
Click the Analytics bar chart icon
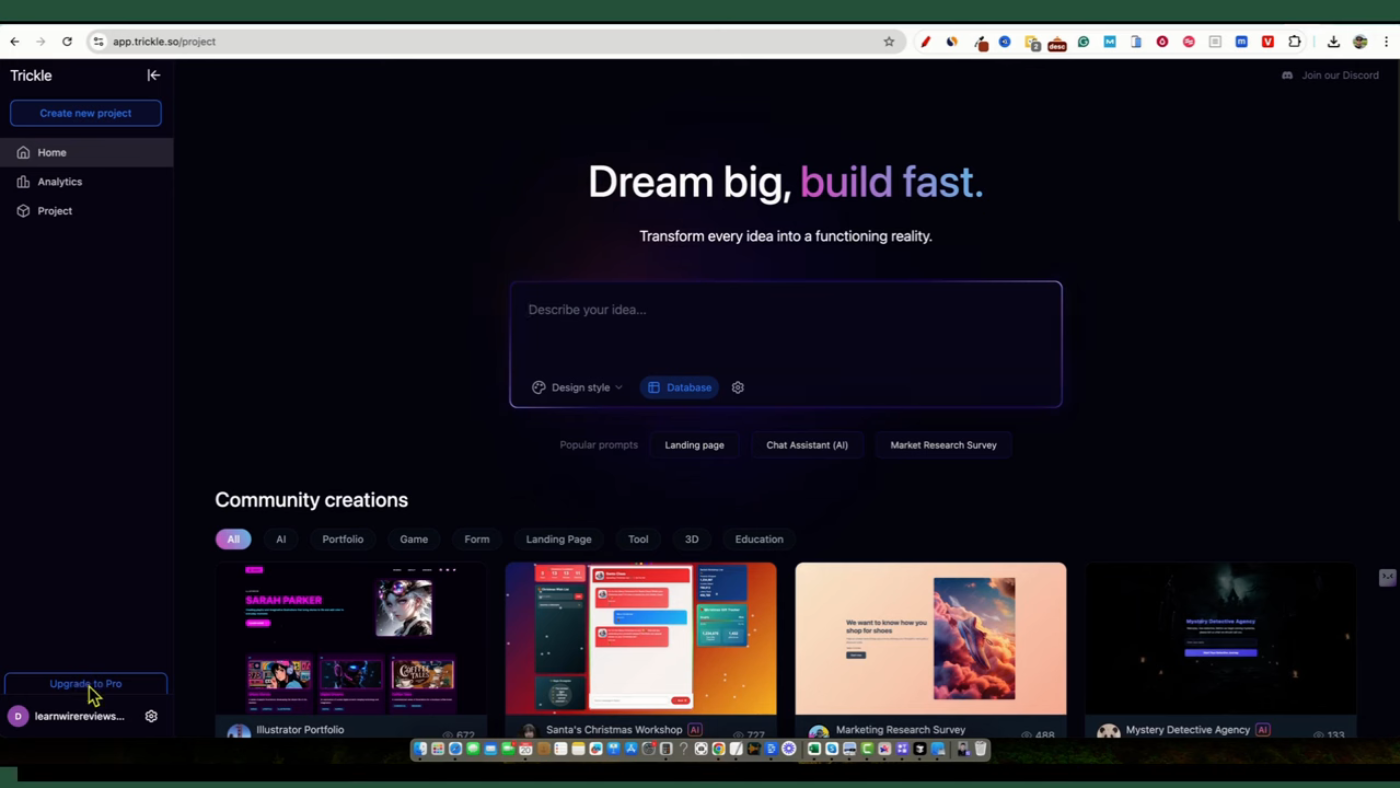(23, 182)
